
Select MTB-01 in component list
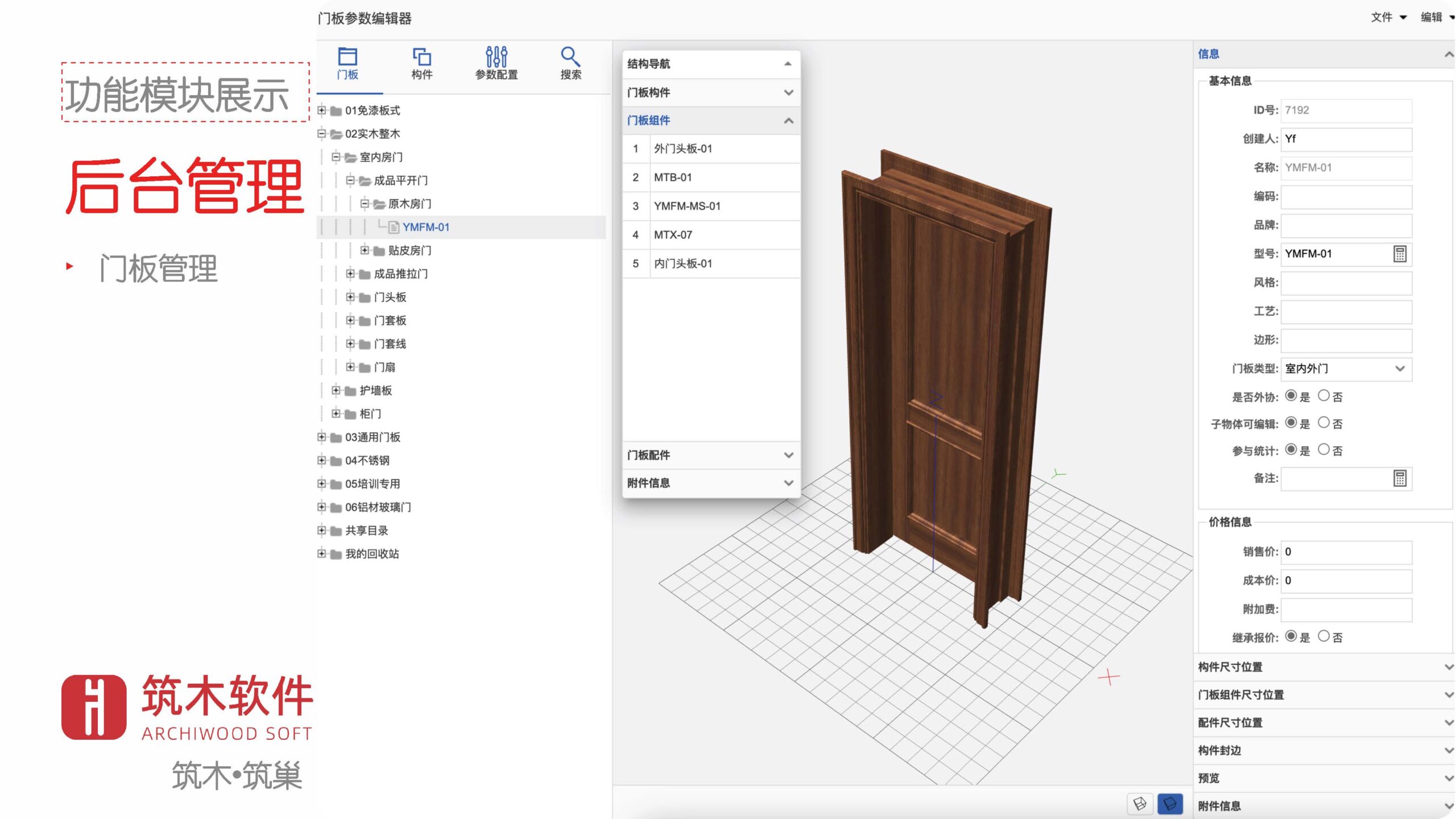(673, 177)
